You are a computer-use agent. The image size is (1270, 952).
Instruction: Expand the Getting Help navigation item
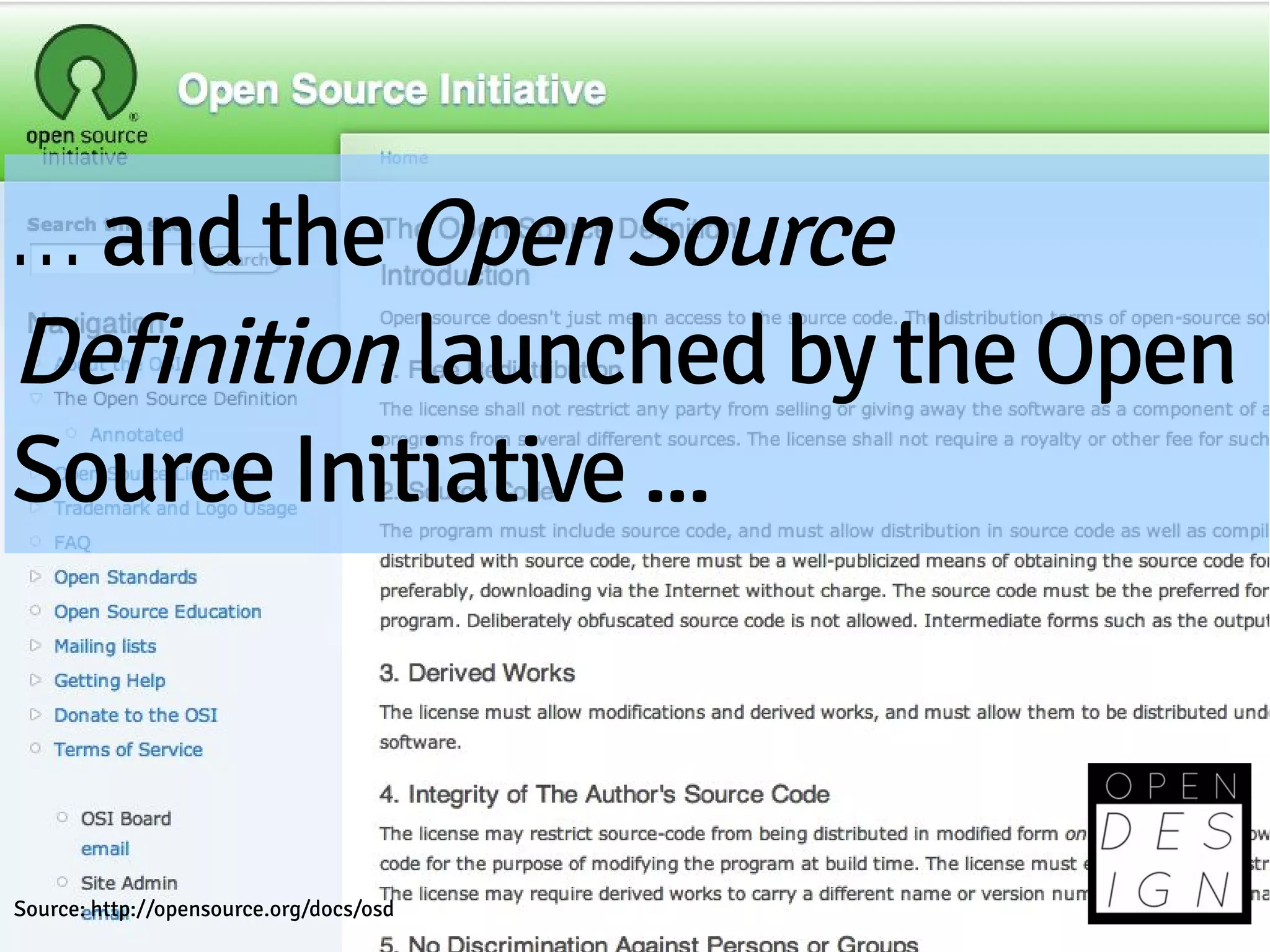click(x=35, y=680)
